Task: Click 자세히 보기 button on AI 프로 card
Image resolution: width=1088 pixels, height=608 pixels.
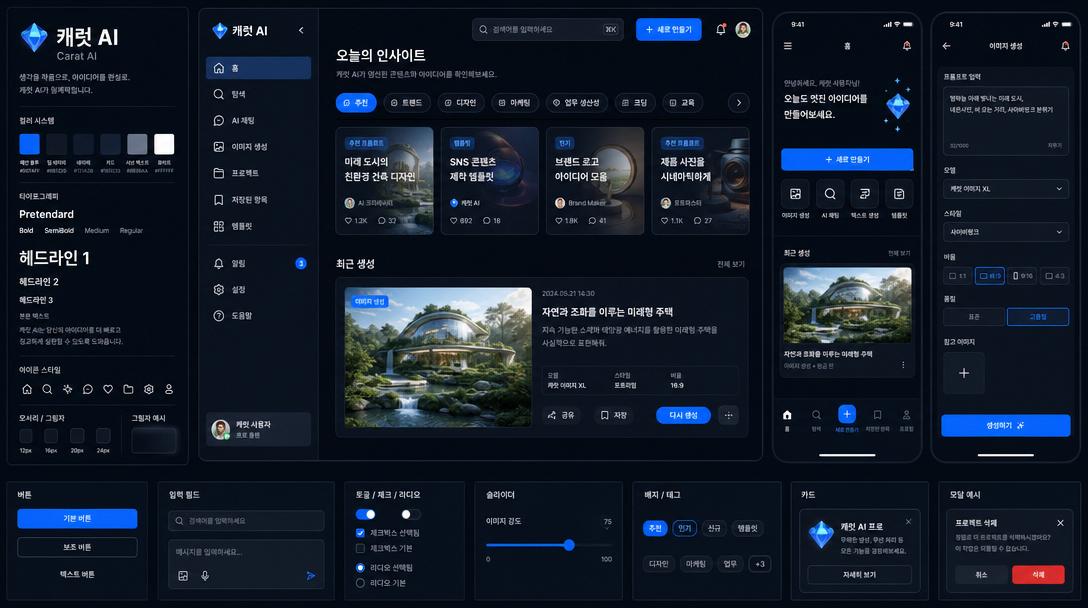Action: tap(860, 575)
